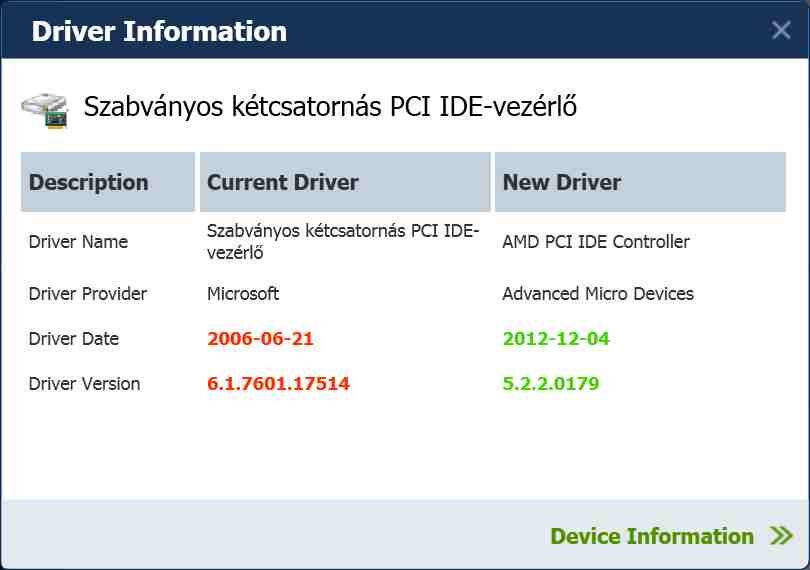Click the IDE controller device icon
The width and height of the screenshot is (810, 570).
pos(46,108)
